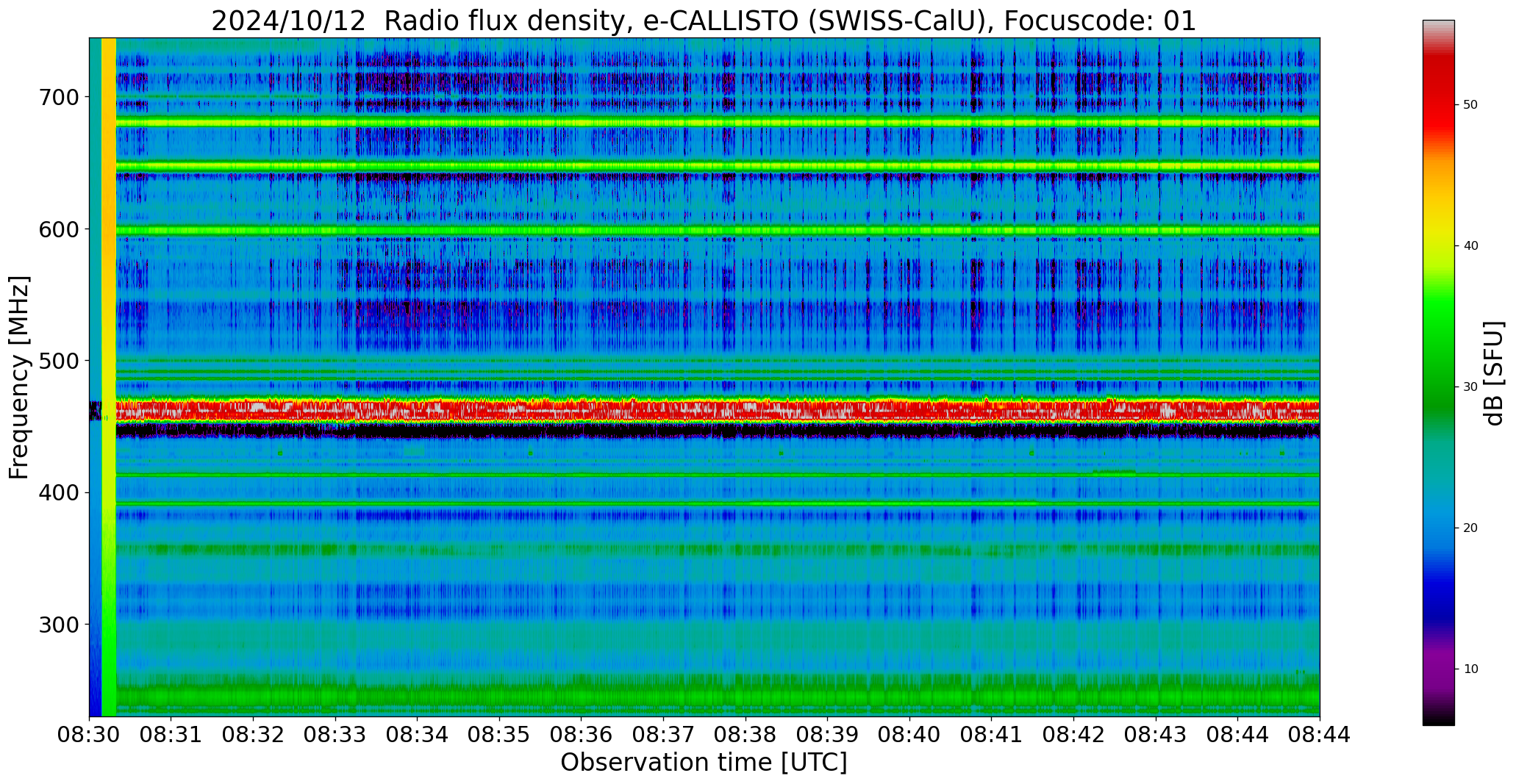
Task: Click the colorbar tick label 50
Action: (1470, 105)
